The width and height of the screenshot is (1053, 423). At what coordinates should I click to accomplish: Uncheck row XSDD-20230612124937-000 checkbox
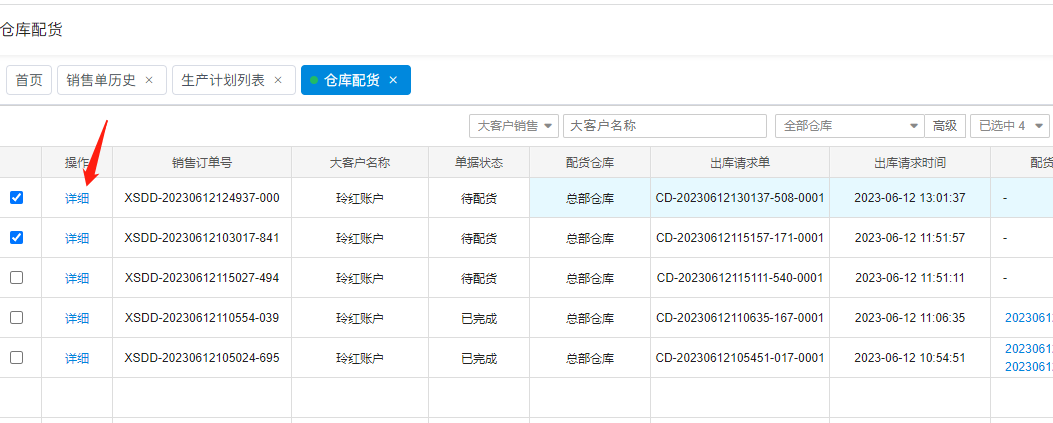[17, 197]
